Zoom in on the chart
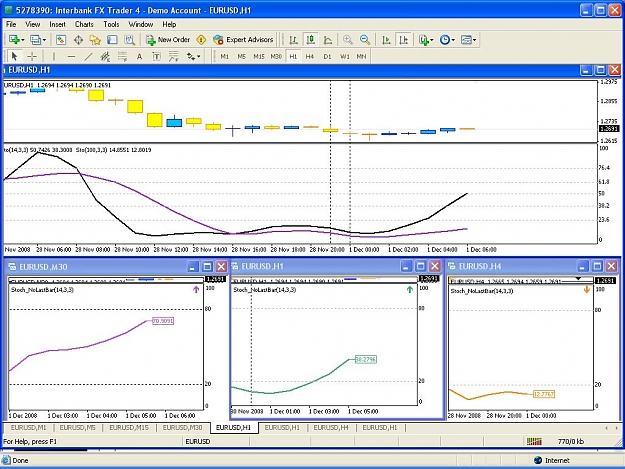 tap(348, 39)
